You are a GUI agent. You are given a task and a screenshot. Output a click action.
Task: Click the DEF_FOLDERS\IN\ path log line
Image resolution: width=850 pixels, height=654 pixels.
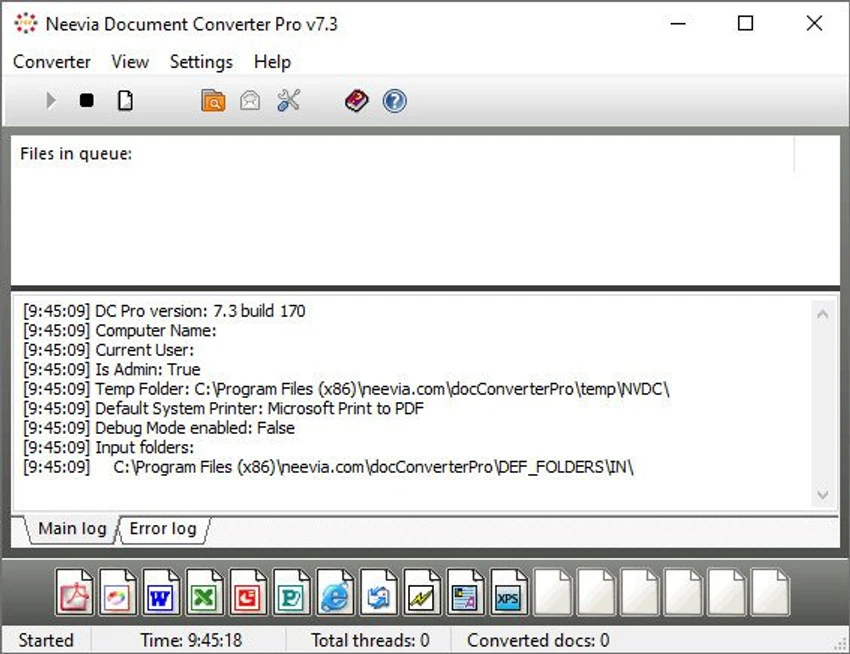point(329,467)
